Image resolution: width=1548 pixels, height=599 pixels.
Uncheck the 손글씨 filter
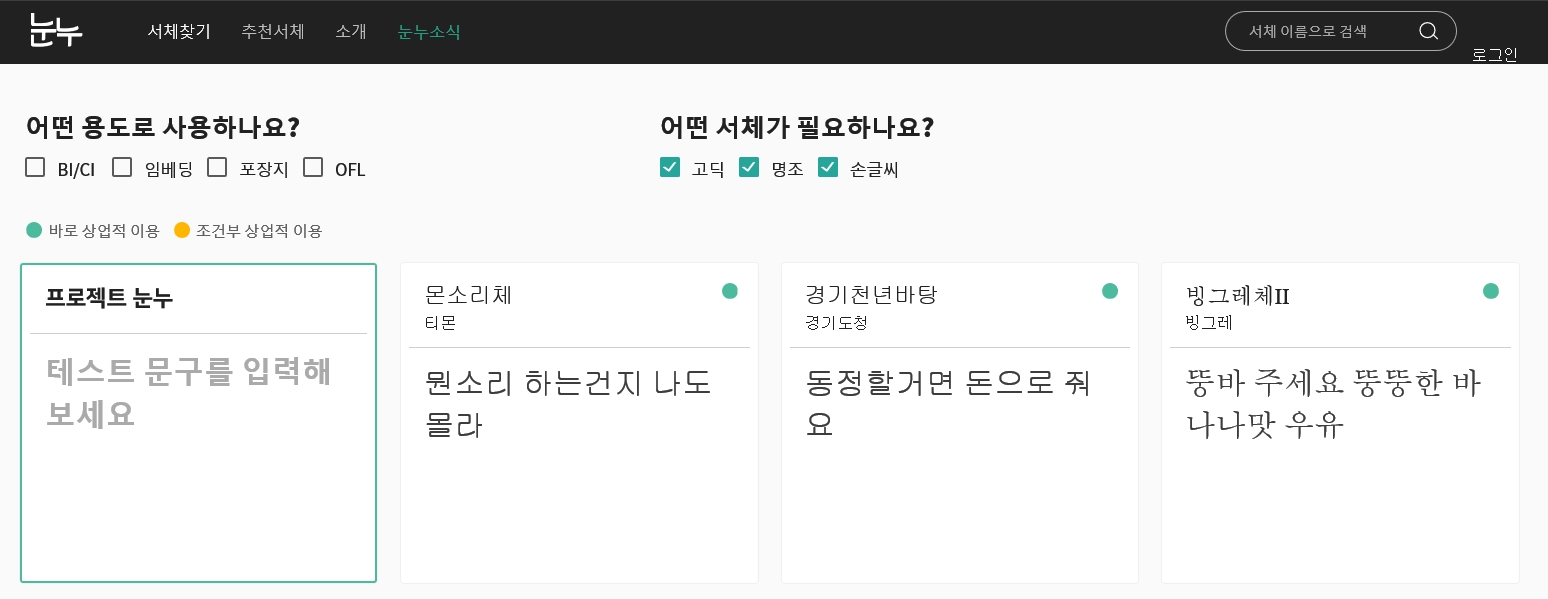[828, 168]
